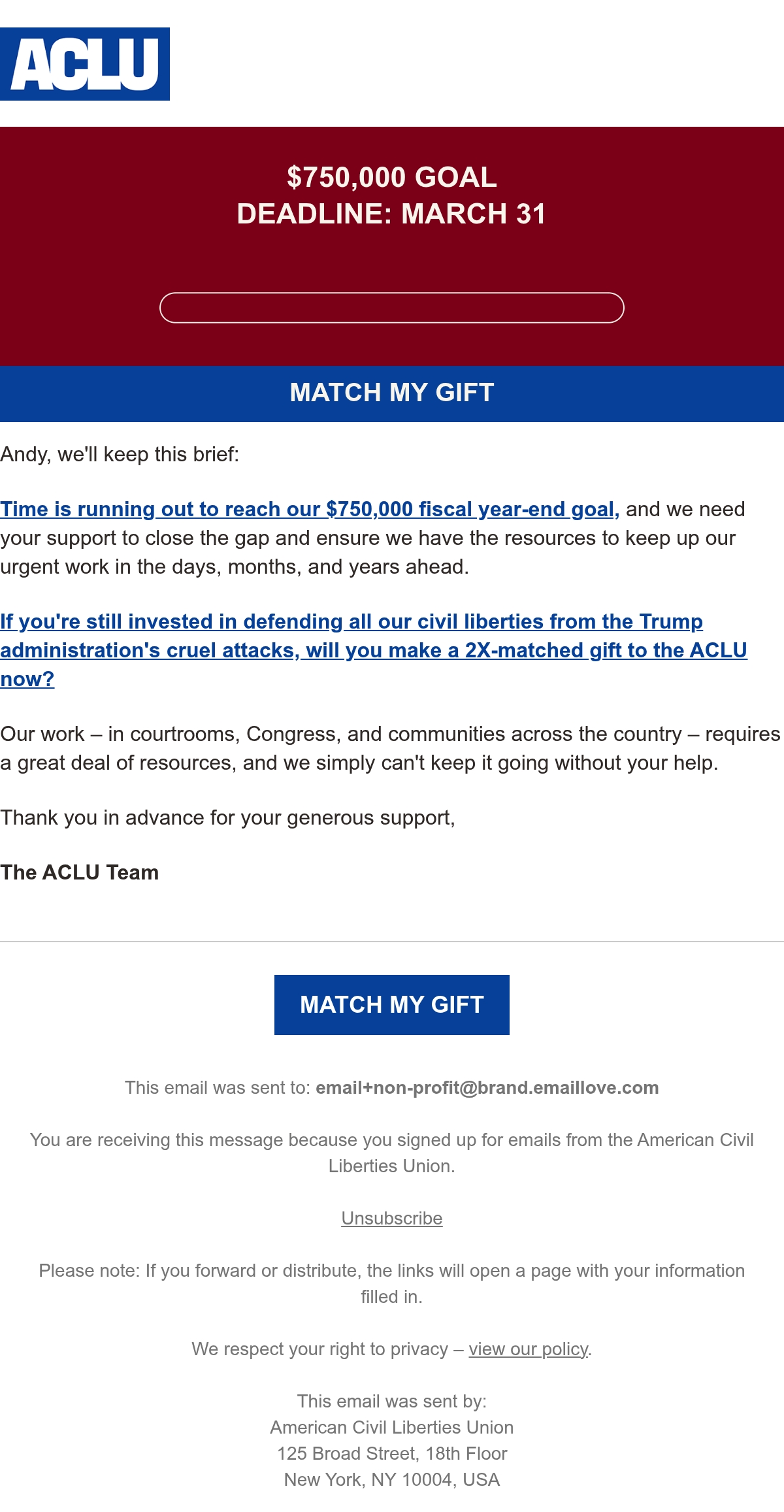The image size is (784, 1512).
Task: Click the 'Please note: If you forward' notice
Action: click(392, 1284)
